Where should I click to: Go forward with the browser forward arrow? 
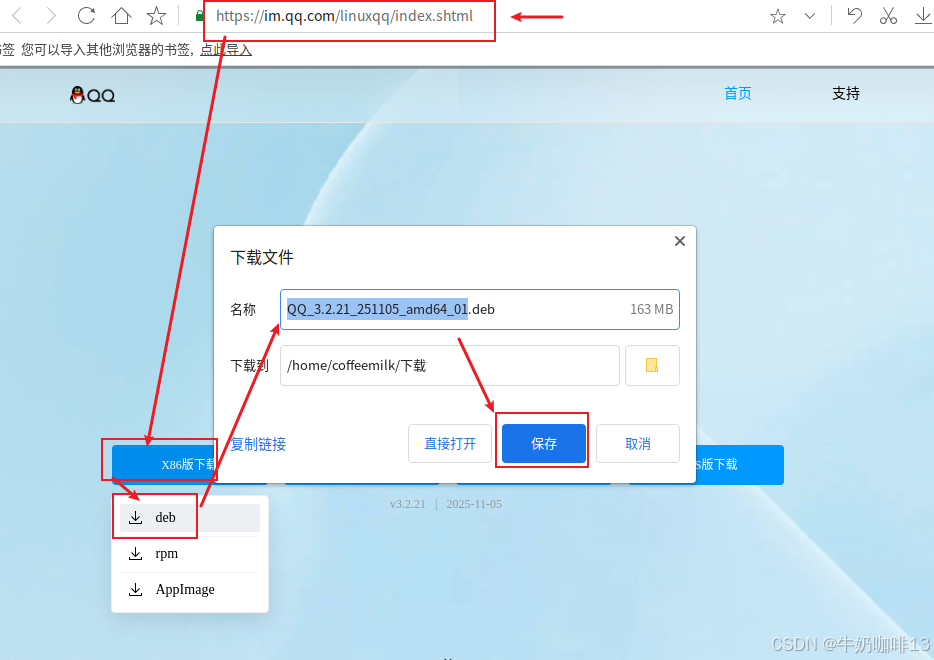(51, 15)
